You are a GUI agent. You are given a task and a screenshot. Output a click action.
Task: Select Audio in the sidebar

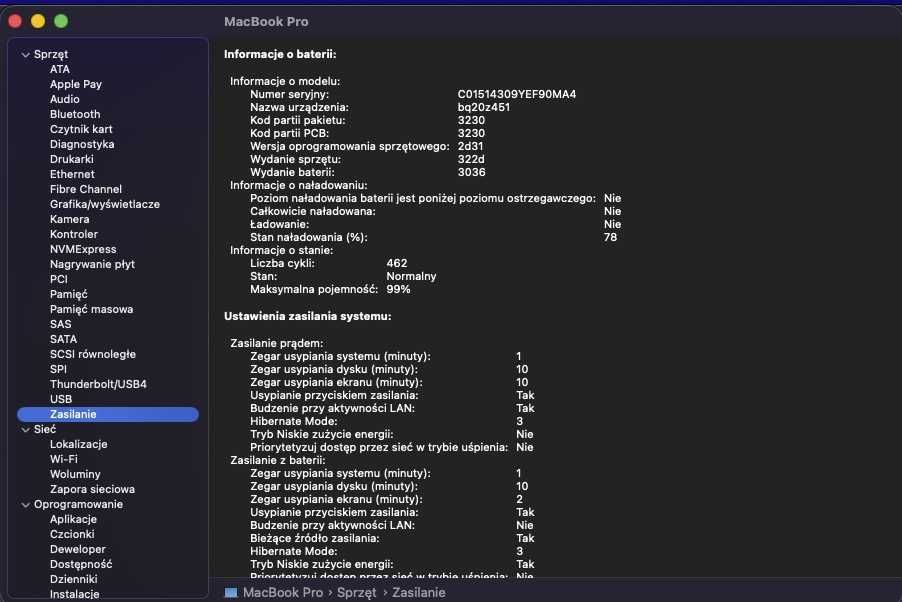coord(64,99)
